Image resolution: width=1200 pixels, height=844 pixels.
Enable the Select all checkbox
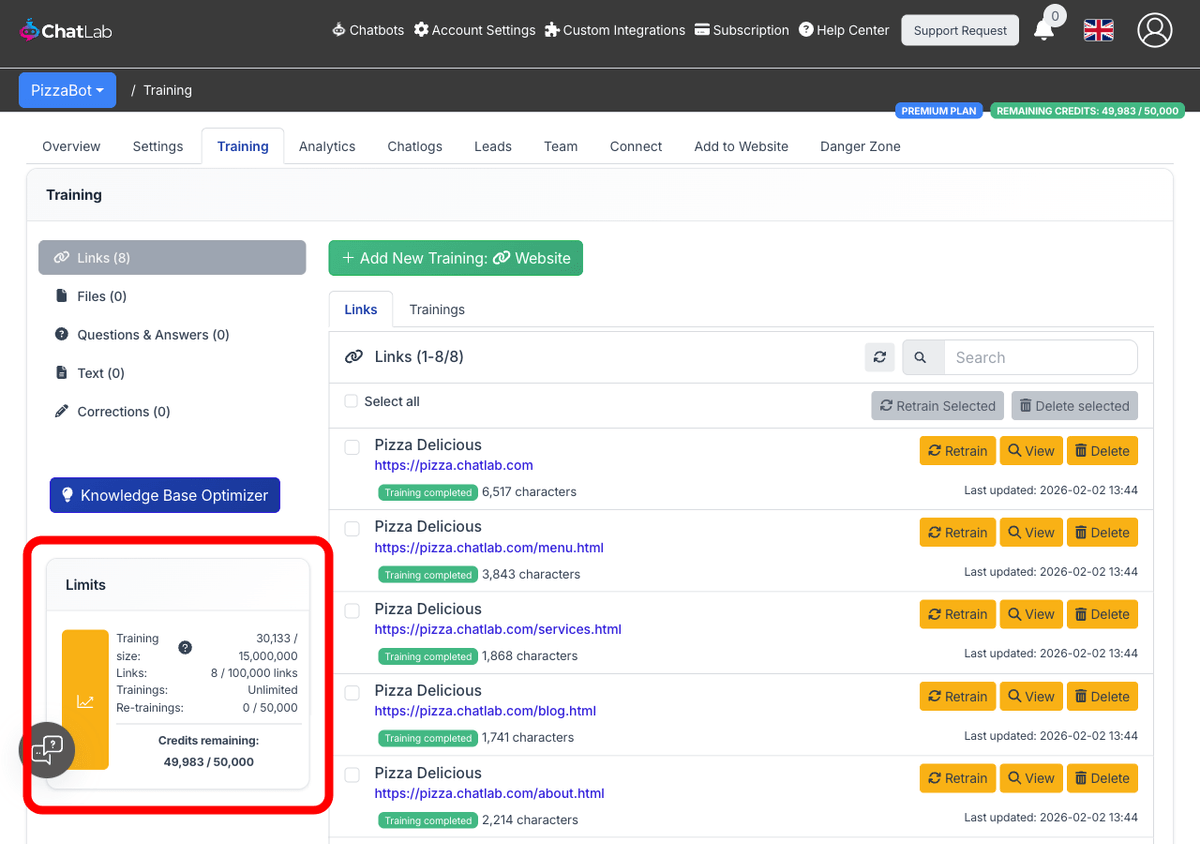point(351,400)
